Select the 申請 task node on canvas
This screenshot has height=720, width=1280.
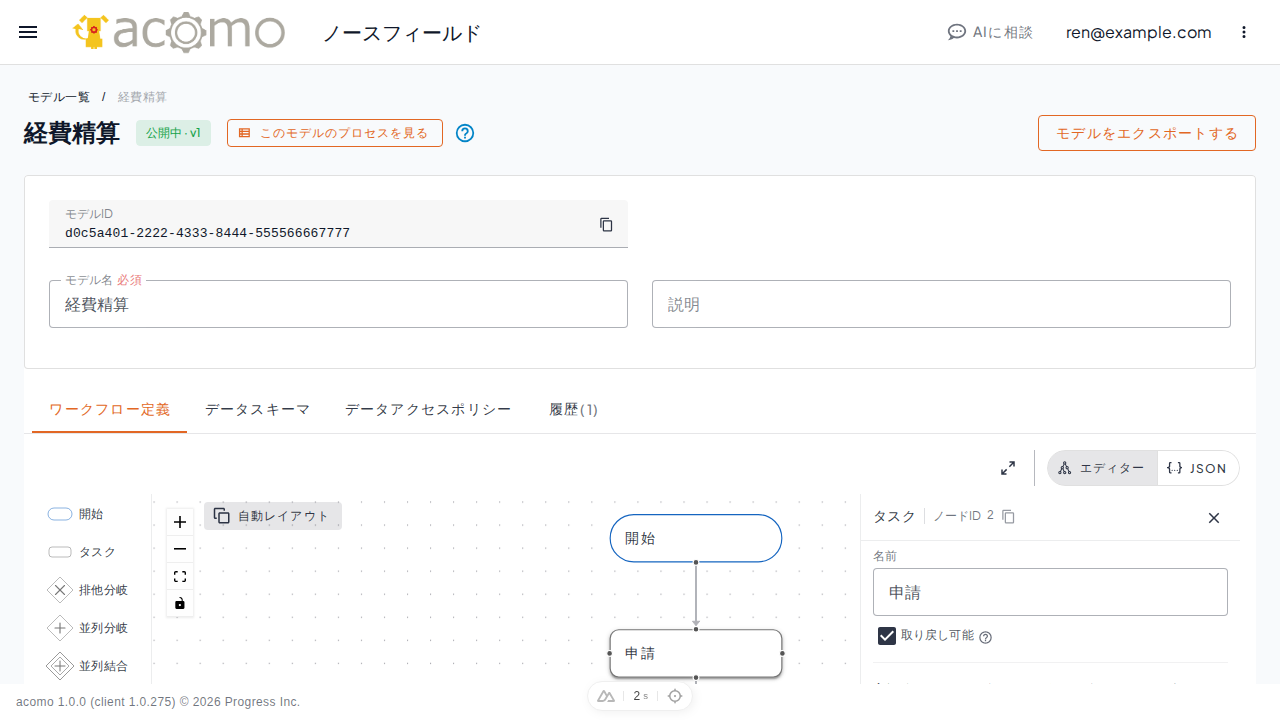pos(696,653)
